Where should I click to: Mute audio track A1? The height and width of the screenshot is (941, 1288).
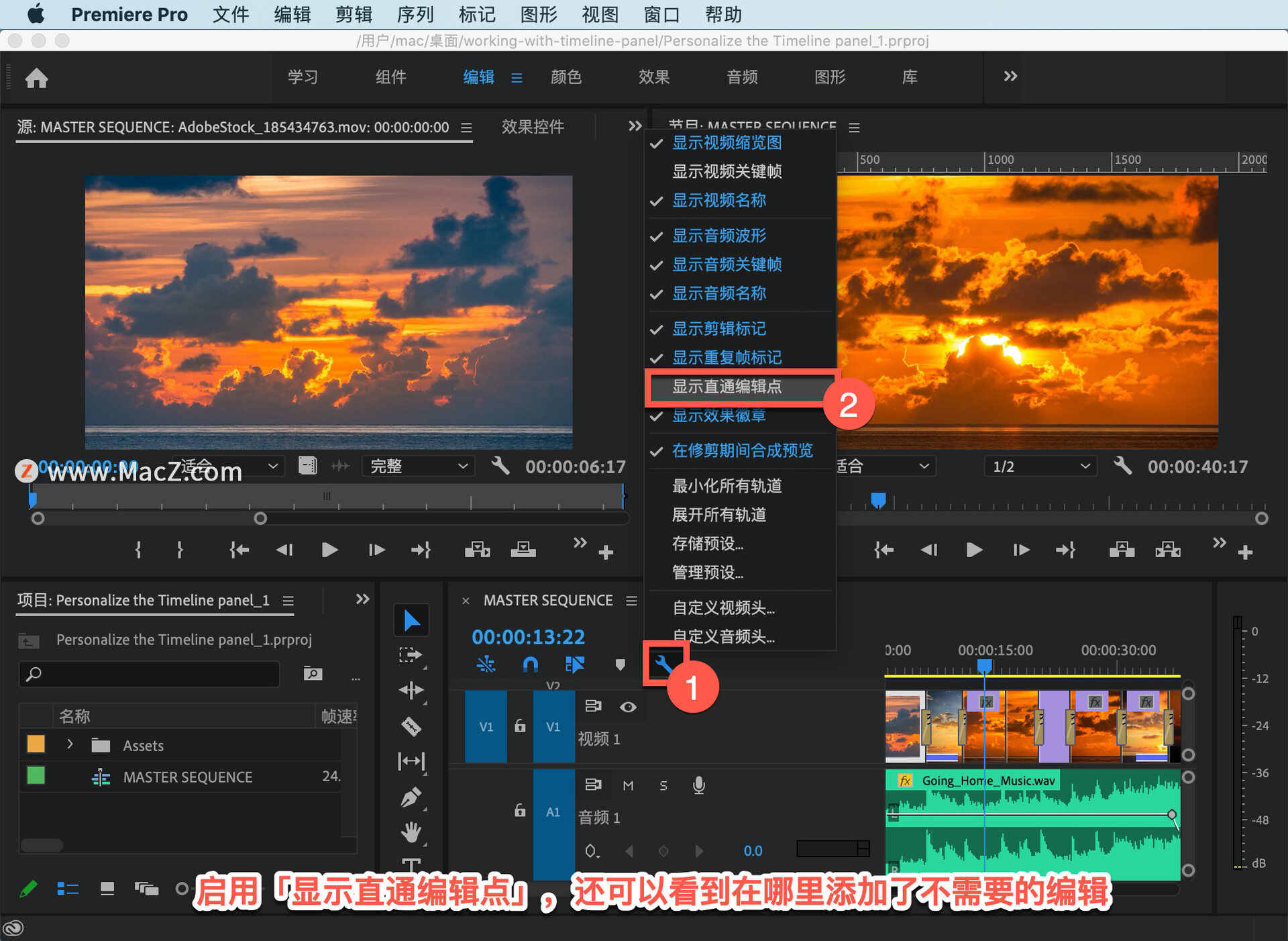[628, 785]
